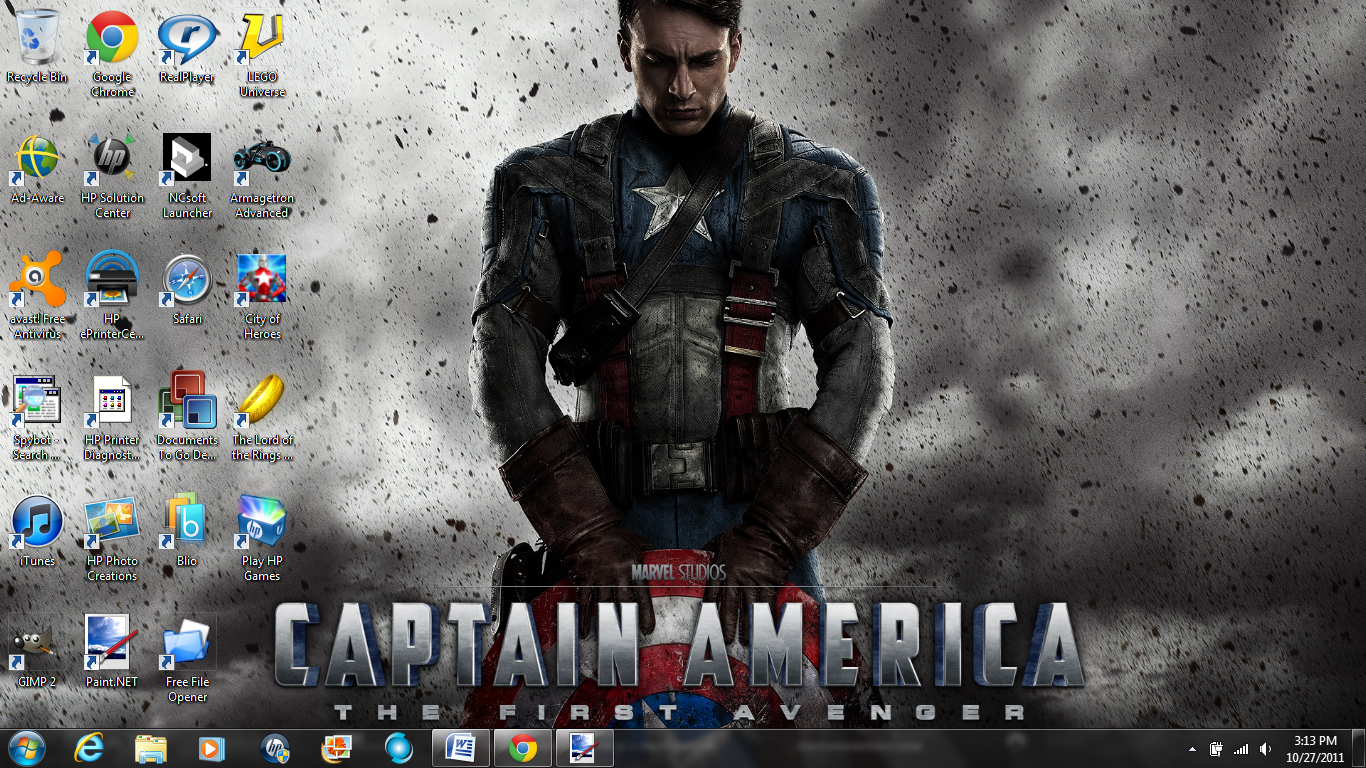Launch the NCsoft Launcher
1366x768 pixels.
click(186, 155)
